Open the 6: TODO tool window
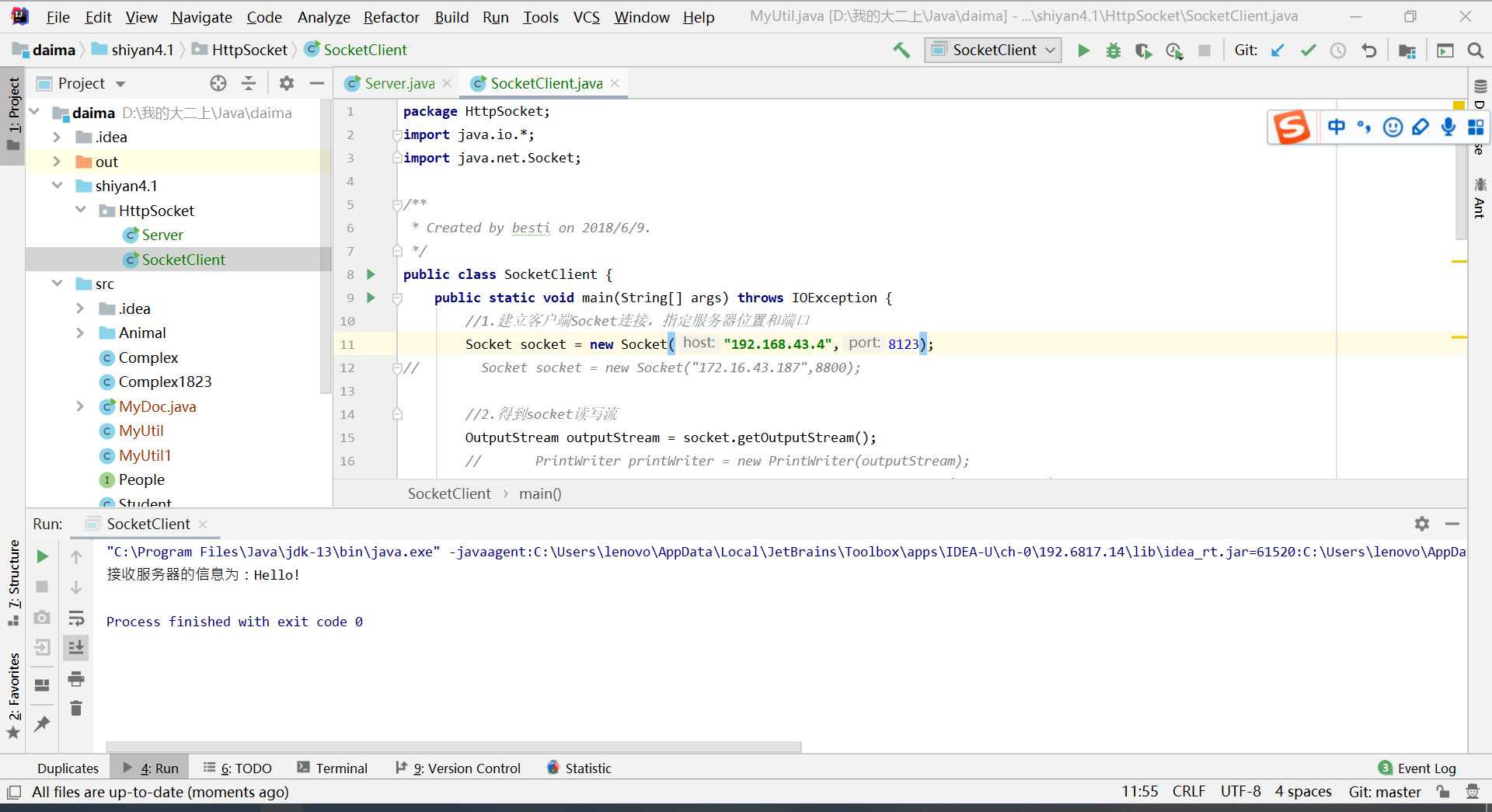The height and width of the screenshot is (812, 1492). pyautogui.click(x=237, y=768)
